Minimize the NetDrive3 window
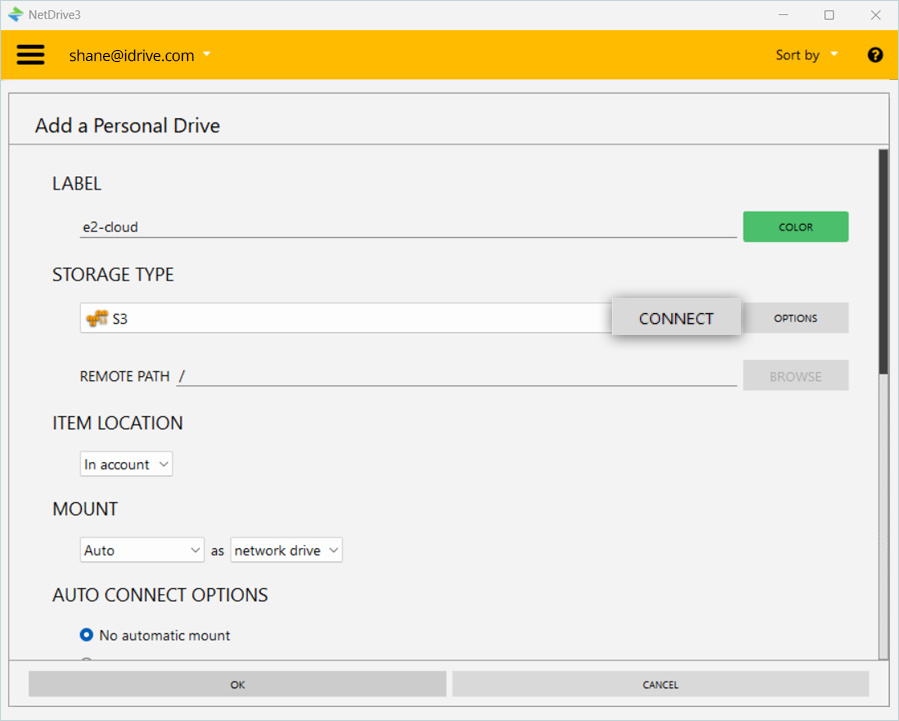899x721 pixels. tap(783, 15)
